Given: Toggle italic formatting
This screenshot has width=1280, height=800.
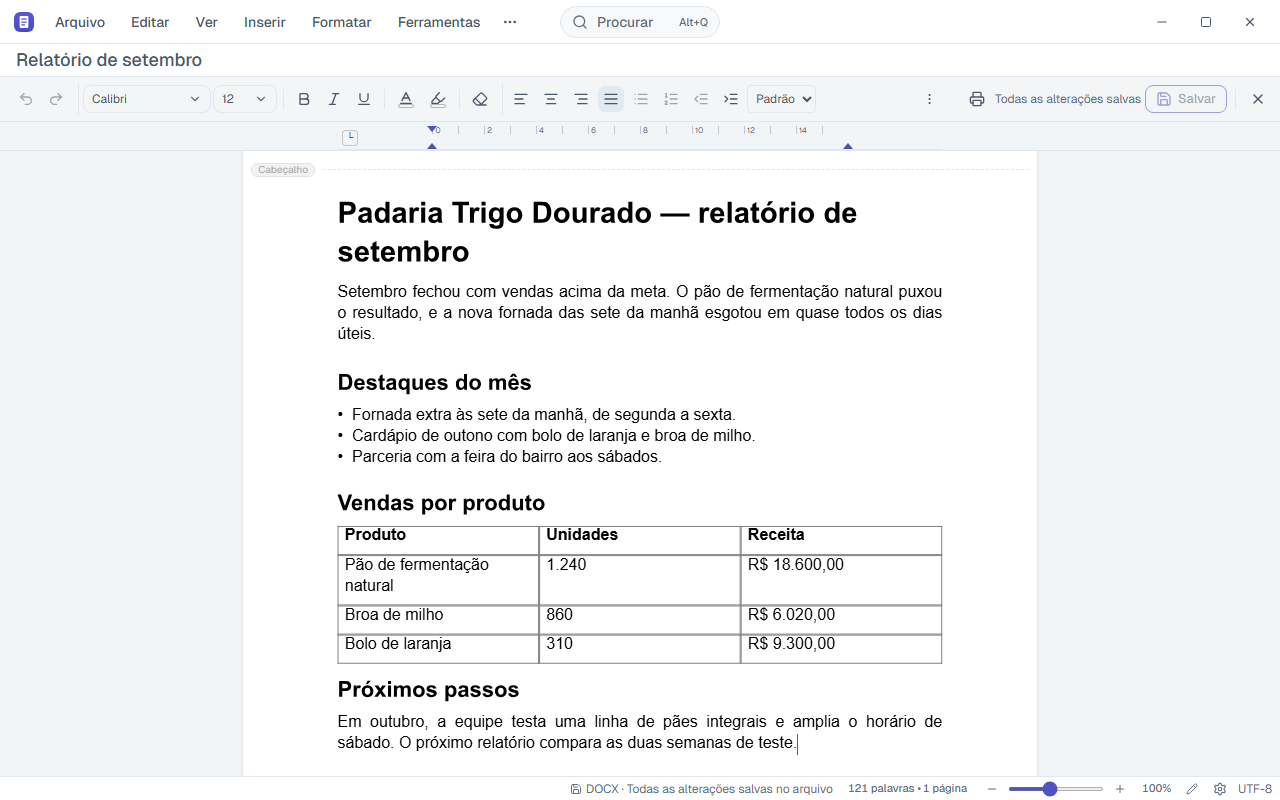Looking at the screenshot, I should 334,99.
